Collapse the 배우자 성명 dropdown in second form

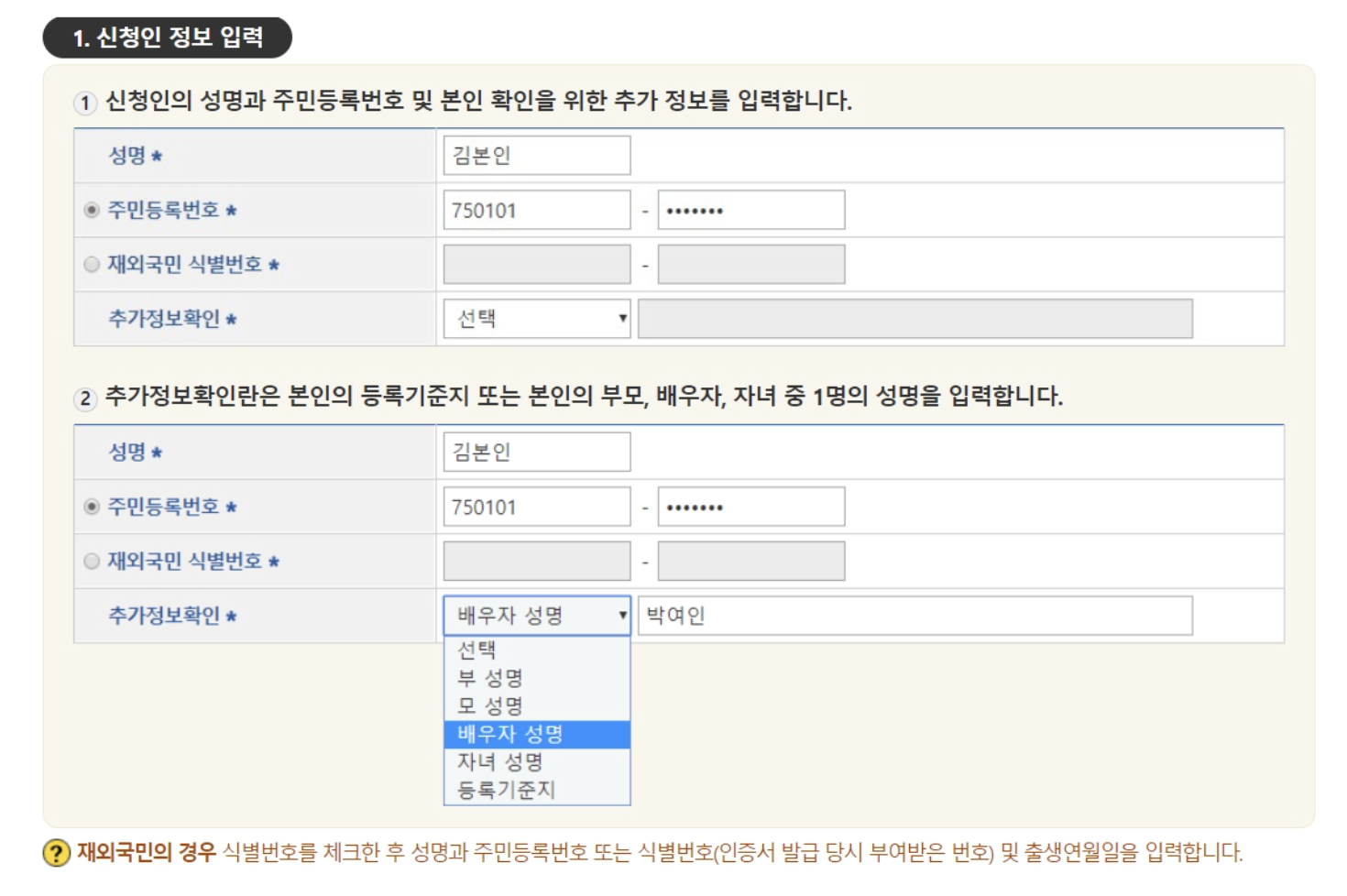click(537, 616)
